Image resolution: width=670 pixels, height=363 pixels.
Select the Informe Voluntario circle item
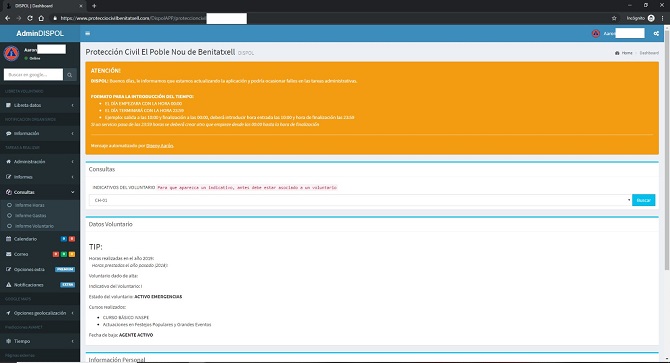tap(9, 226)
